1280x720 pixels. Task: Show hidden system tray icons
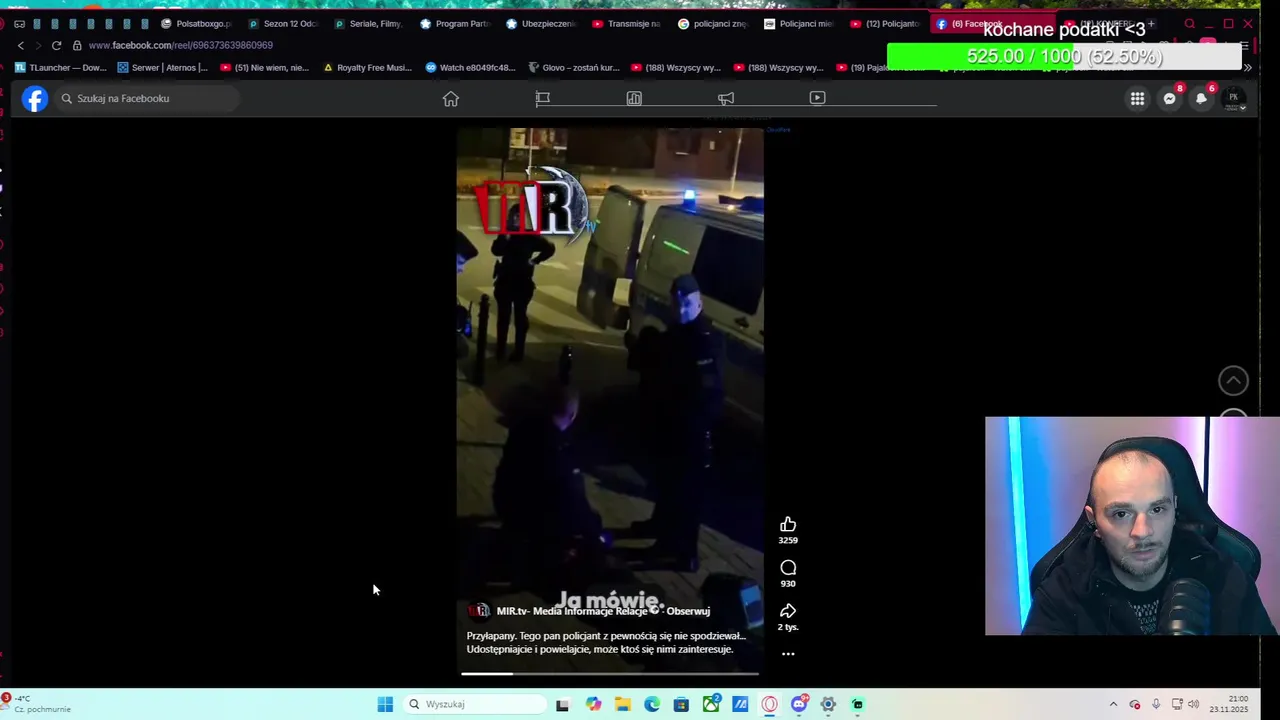pyautogui.click(x=1113, y=704)
